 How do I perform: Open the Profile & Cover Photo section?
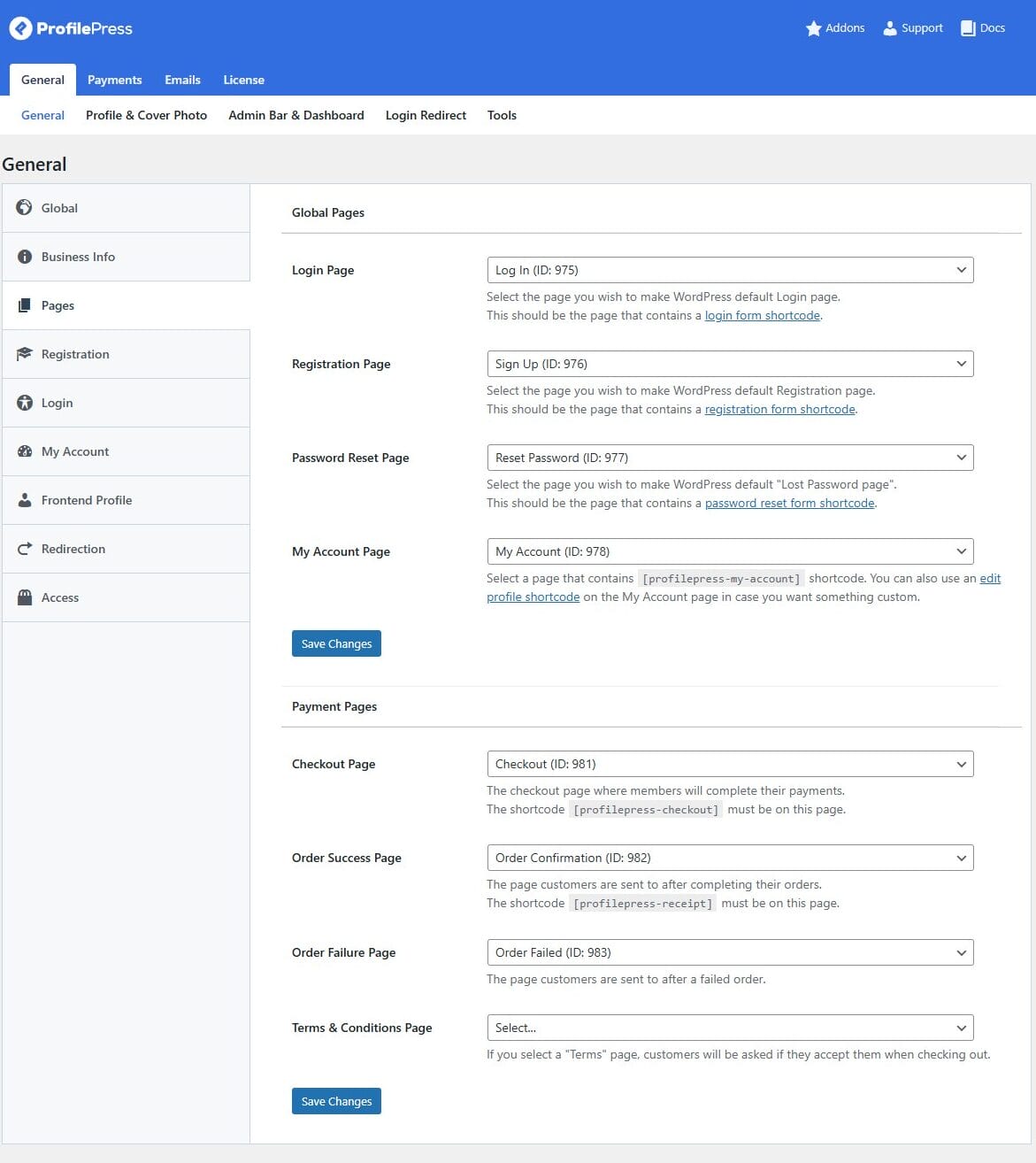[147, 115]
